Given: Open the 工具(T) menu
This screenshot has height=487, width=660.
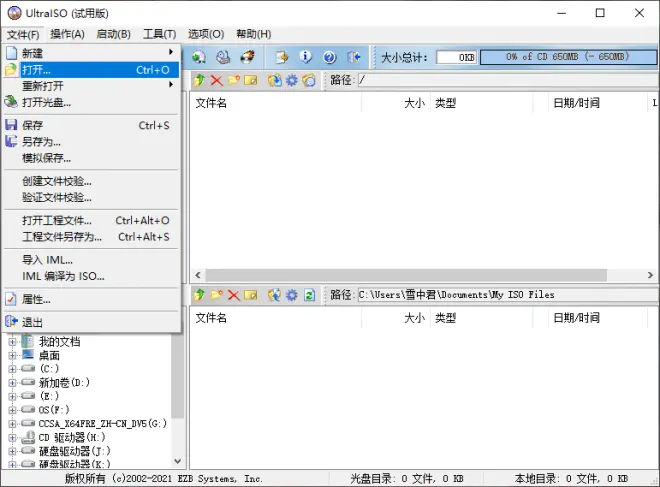Looking at the screenshot, I should click(160, 34).
